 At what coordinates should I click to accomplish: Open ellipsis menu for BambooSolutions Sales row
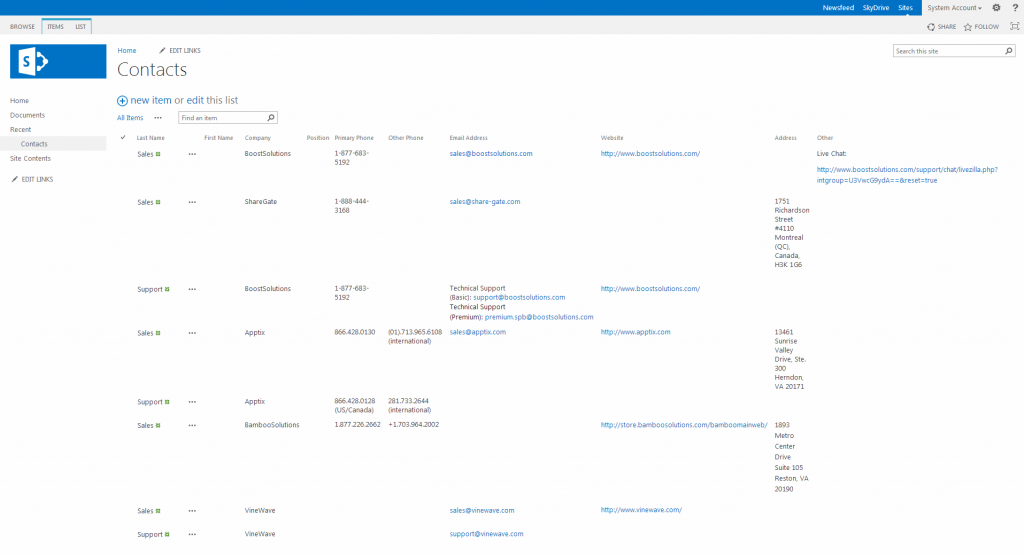tap(192, 425)
